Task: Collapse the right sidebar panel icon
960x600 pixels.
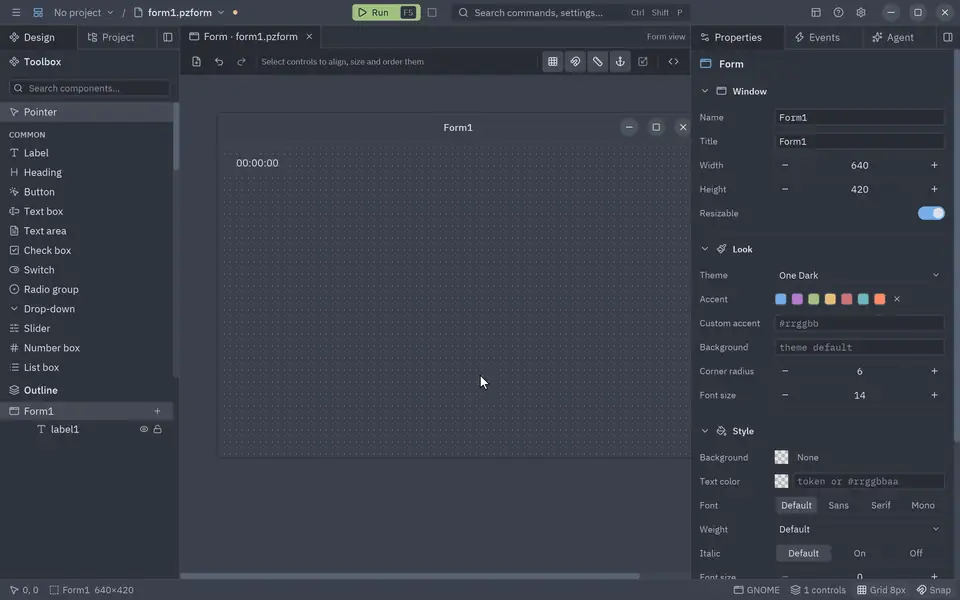Action: pyautogui.click(x=948, y=37)
